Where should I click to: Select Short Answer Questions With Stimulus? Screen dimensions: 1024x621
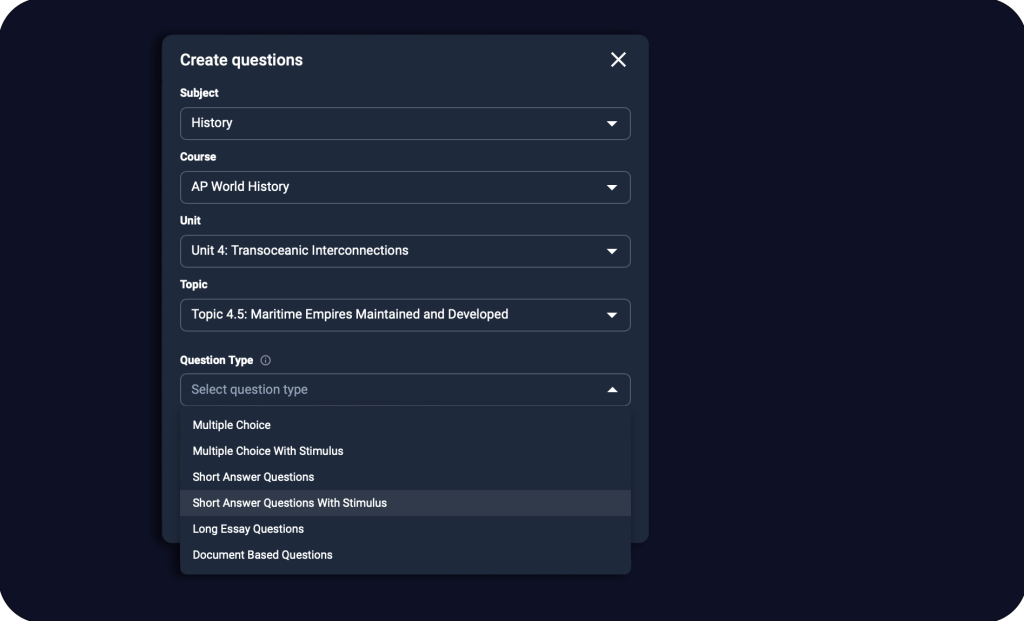[290, 503]
